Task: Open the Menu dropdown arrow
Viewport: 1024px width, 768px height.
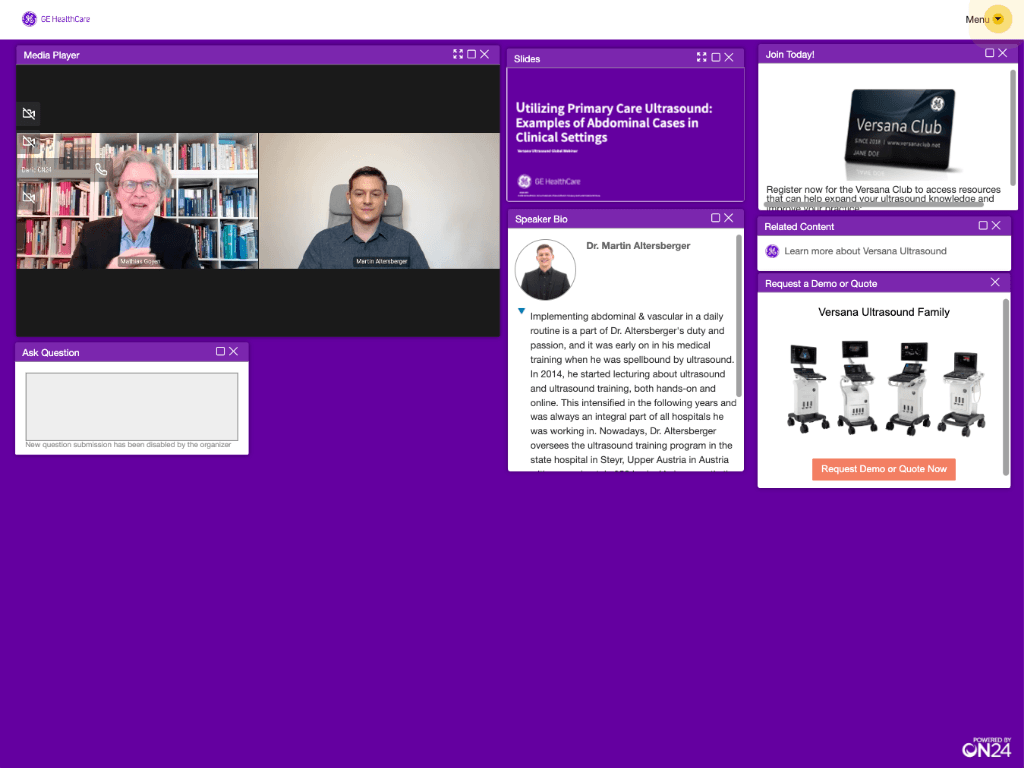Action: point(997,19)
